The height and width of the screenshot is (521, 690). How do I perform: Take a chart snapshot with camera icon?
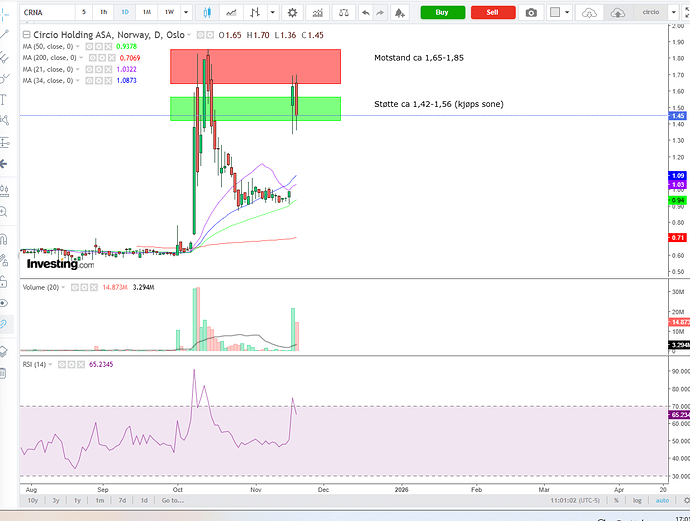531,12
